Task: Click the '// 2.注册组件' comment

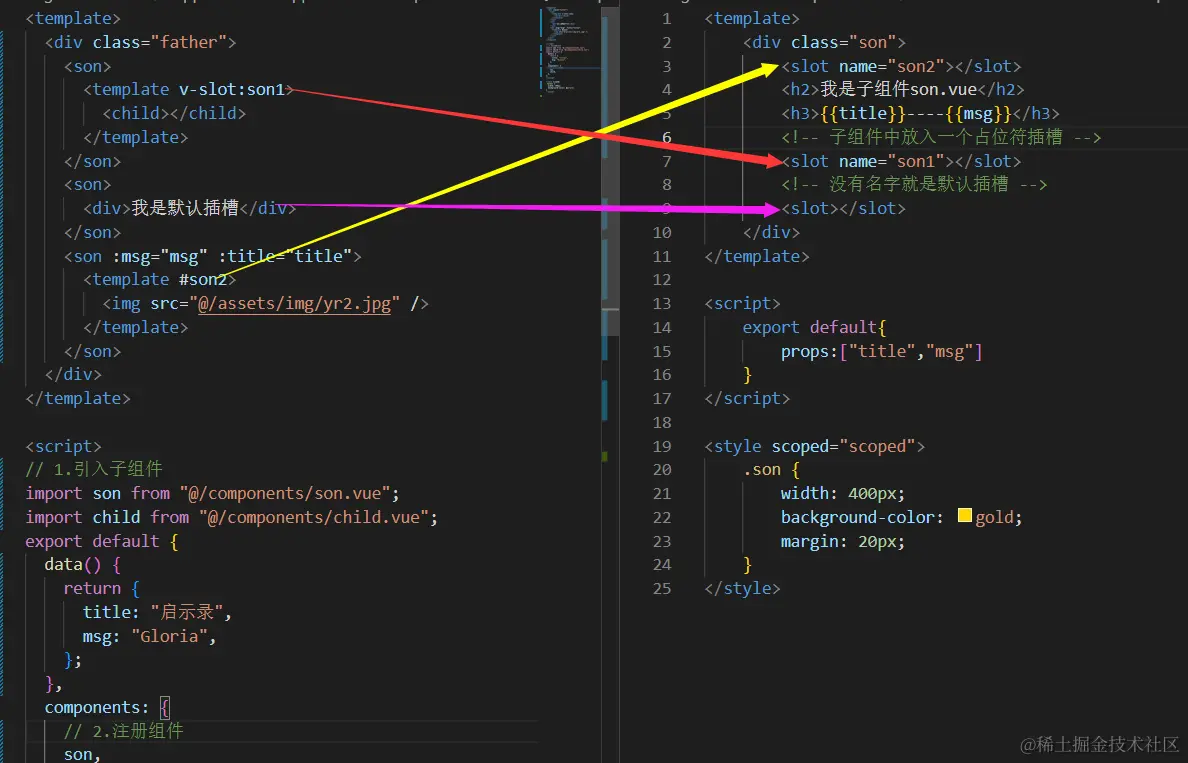Action: pos(123,731)
